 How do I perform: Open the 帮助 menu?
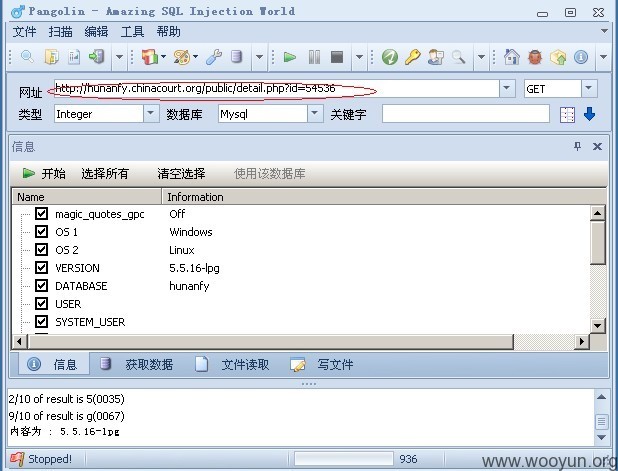(168, 32)
